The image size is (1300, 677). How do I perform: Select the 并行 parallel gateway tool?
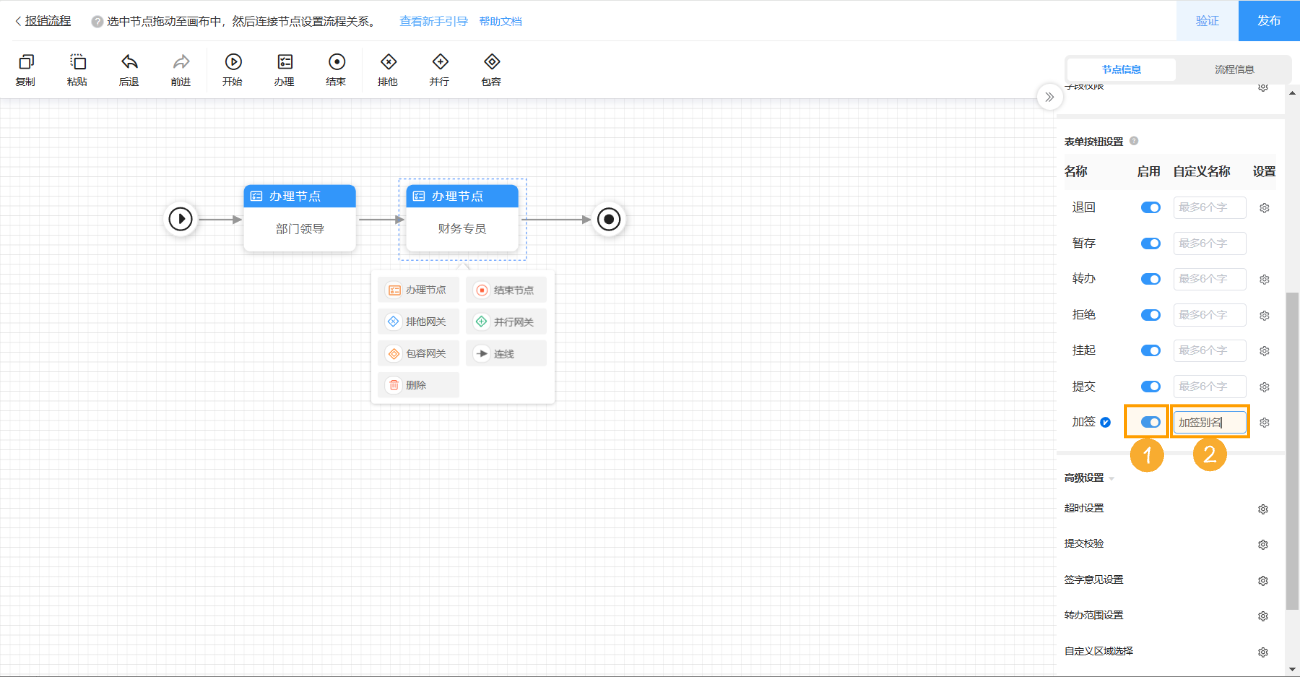tap(439, 68)
